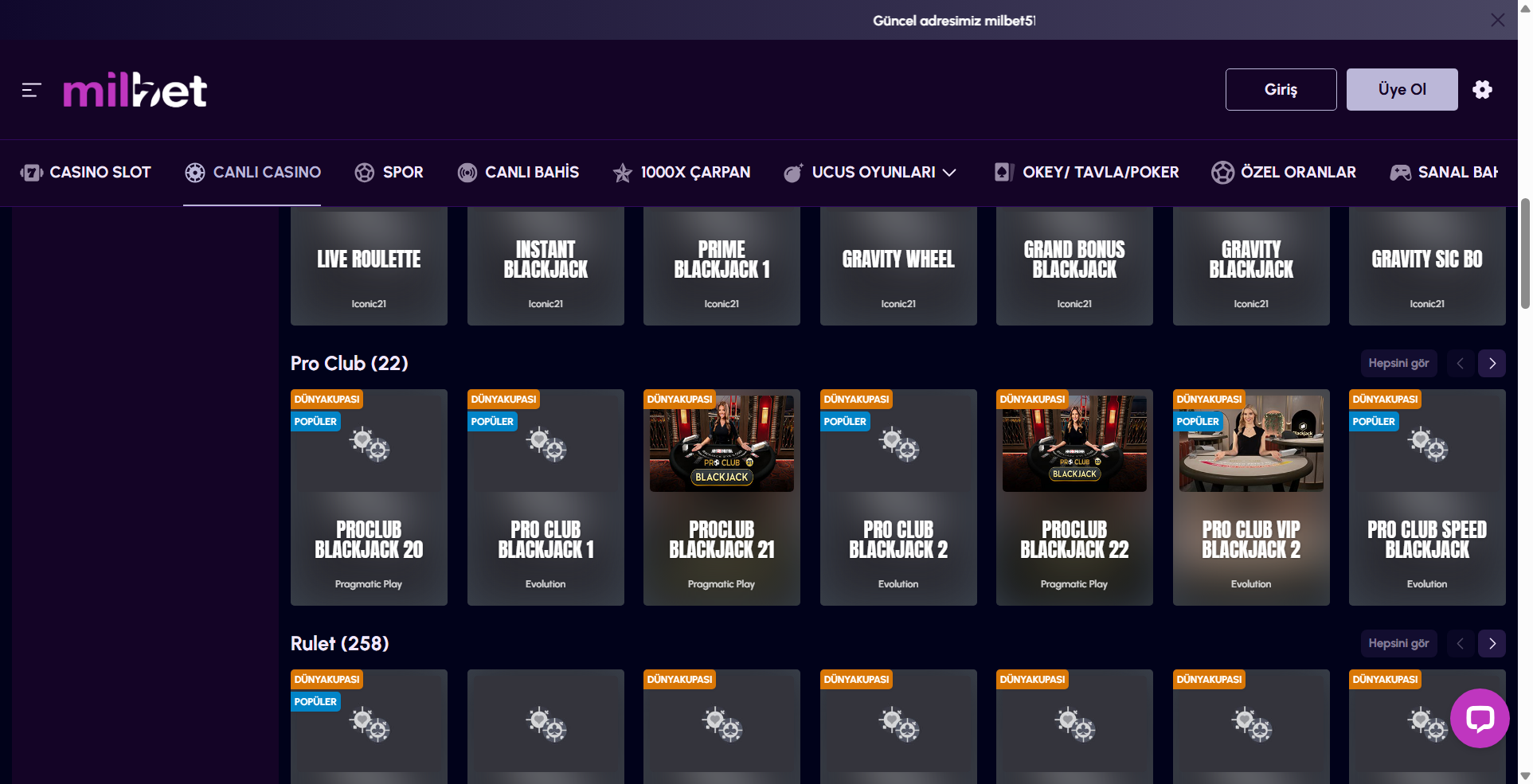The image size is (1533, 784).
Task: Go to previous Pro Club games
Action: 1461,363
